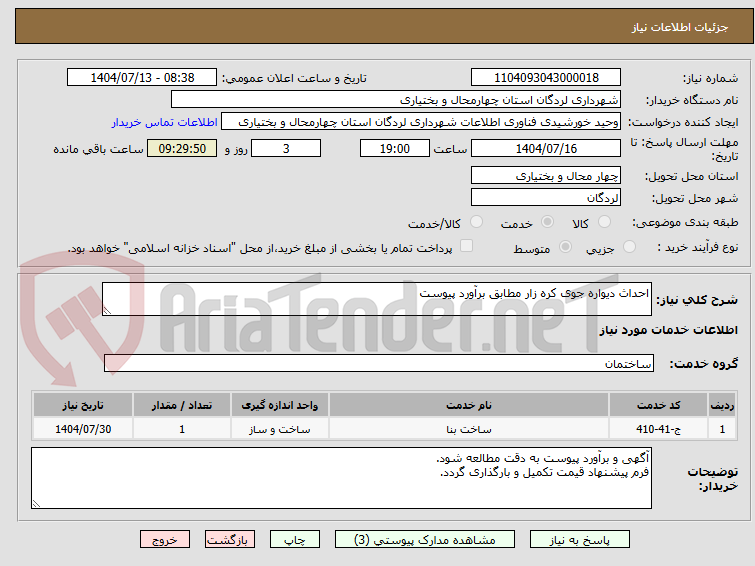Viewport: 755px width, 566px height.
Task: Click service code cell ج-41-410
Action: click(658, 429)
